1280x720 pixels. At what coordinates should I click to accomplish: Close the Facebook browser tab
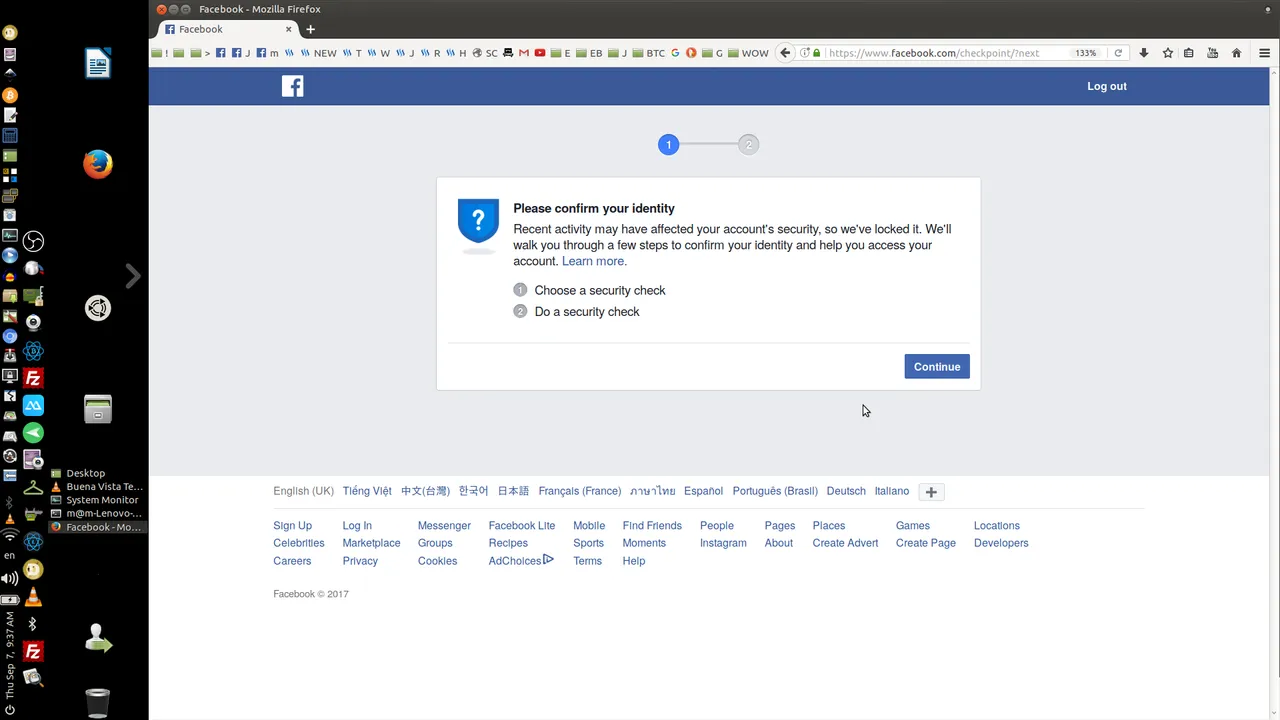coord(289,29)
